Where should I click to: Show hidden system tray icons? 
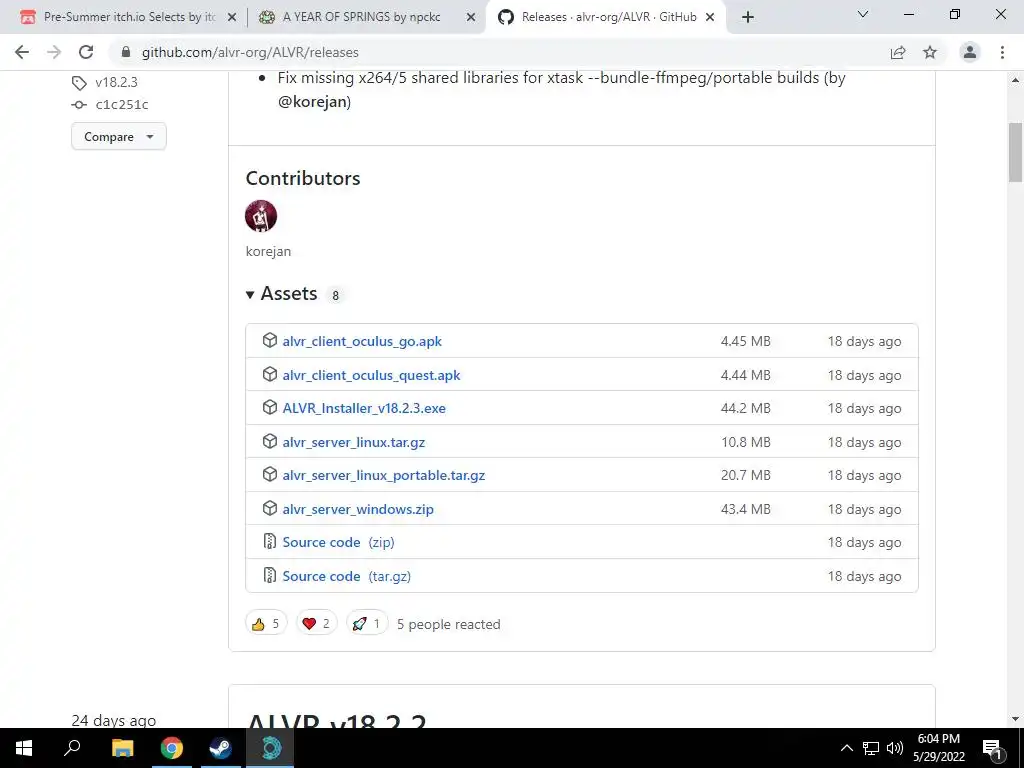[x=846, y=748]
